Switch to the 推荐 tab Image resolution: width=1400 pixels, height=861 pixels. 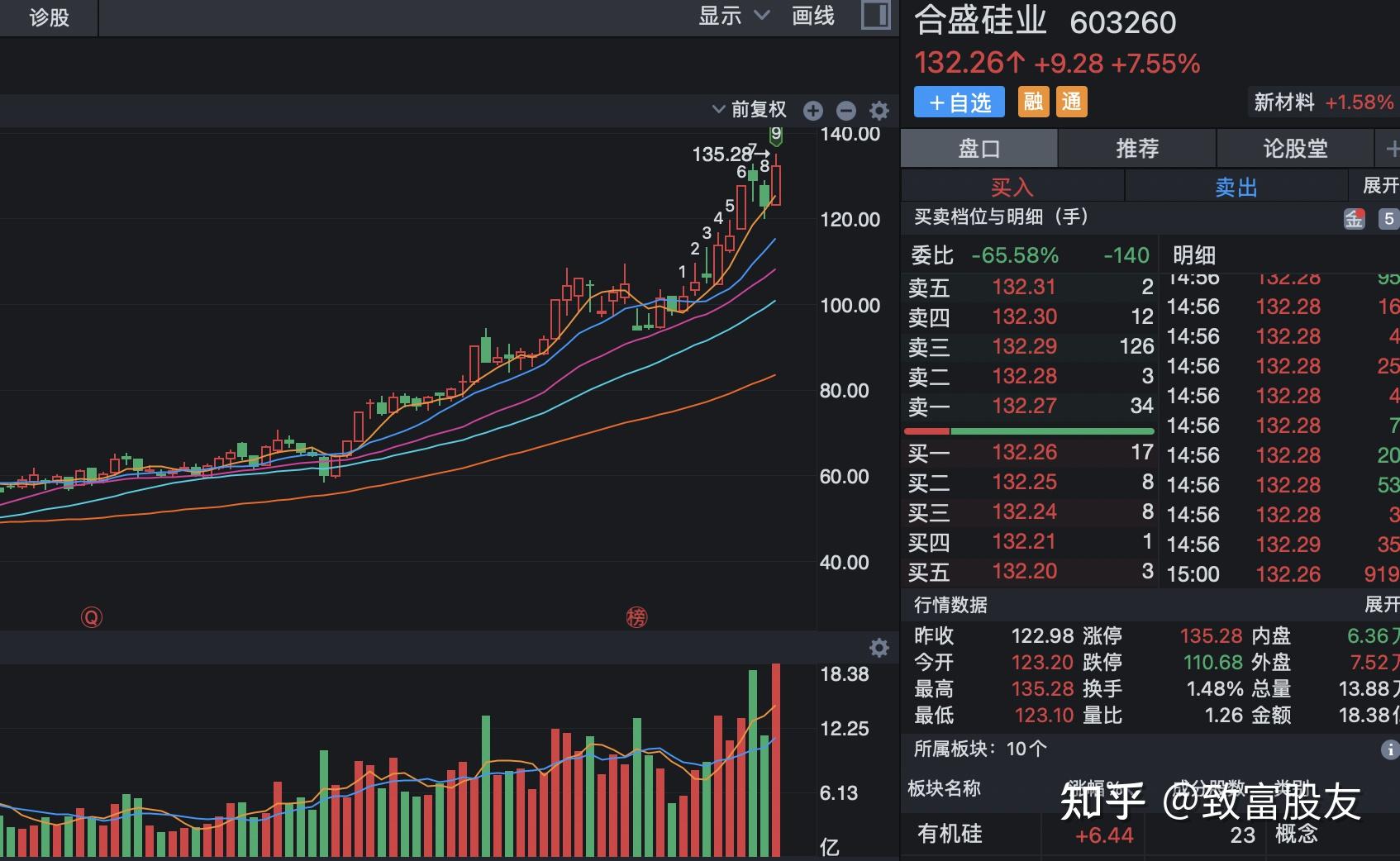tap(1137, 149)
